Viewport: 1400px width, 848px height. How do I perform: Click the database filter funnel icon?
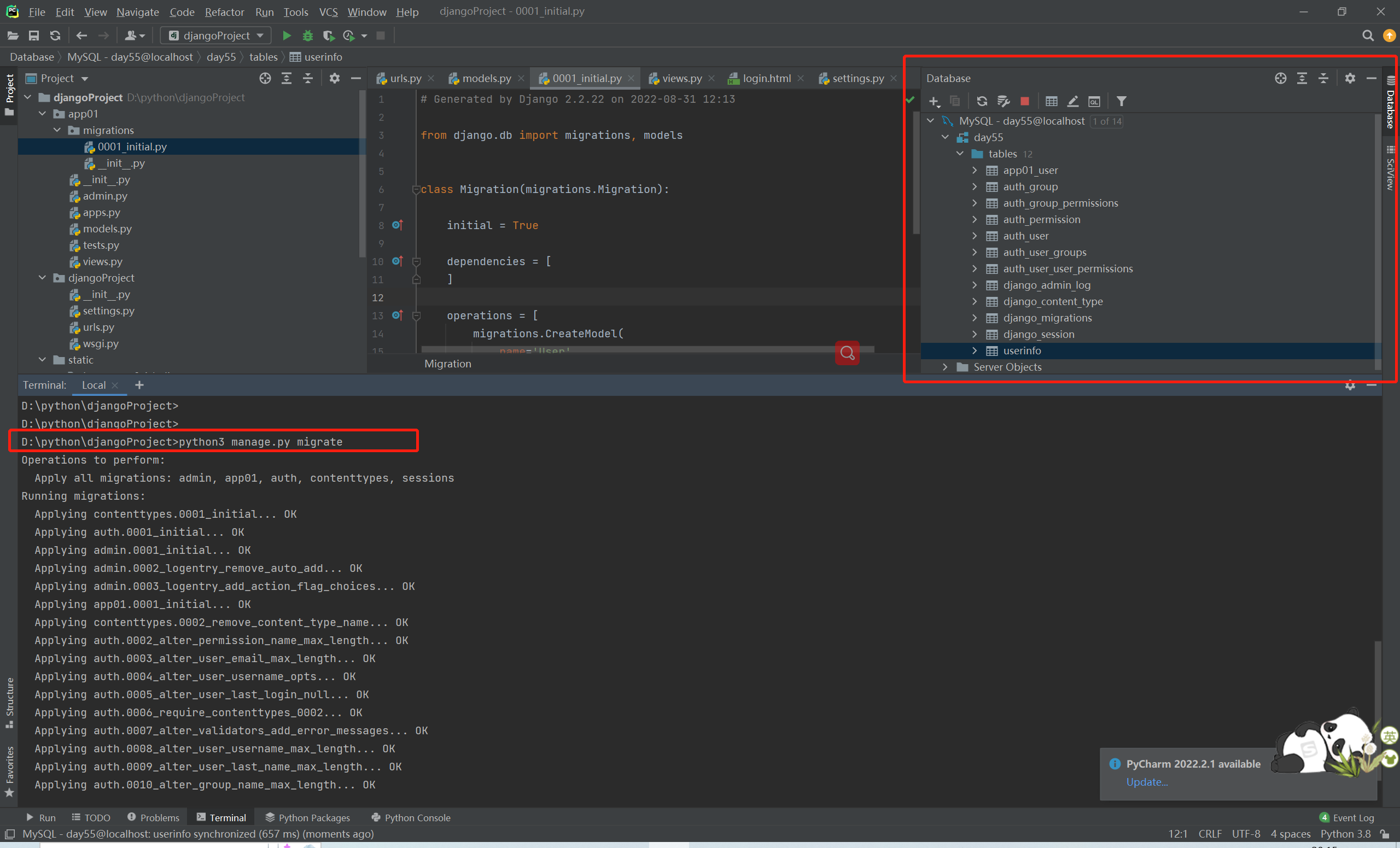(x=1121, y=101)
